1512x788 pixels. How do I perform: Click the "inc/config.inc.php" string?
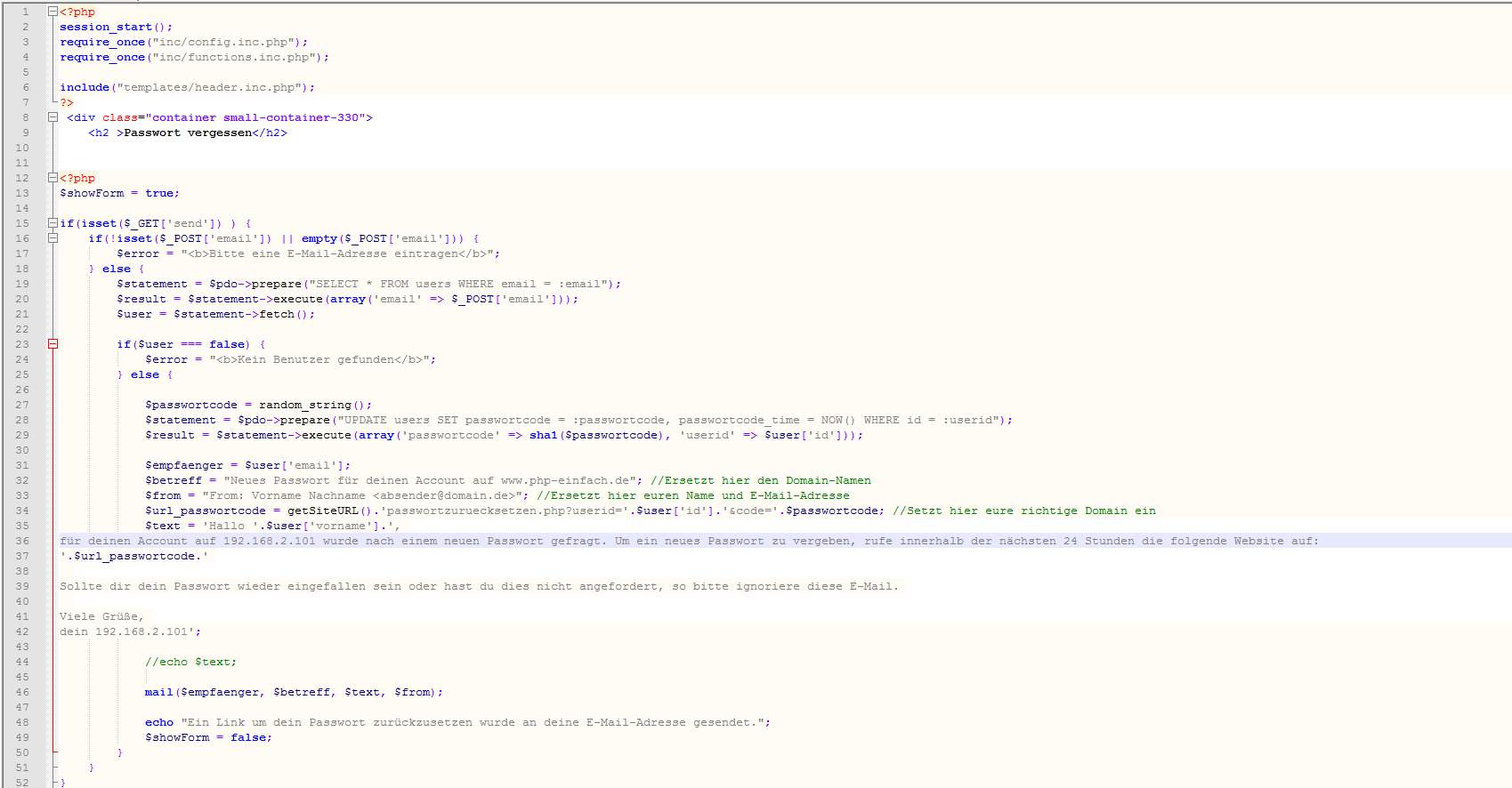click(x=223, y=42)
